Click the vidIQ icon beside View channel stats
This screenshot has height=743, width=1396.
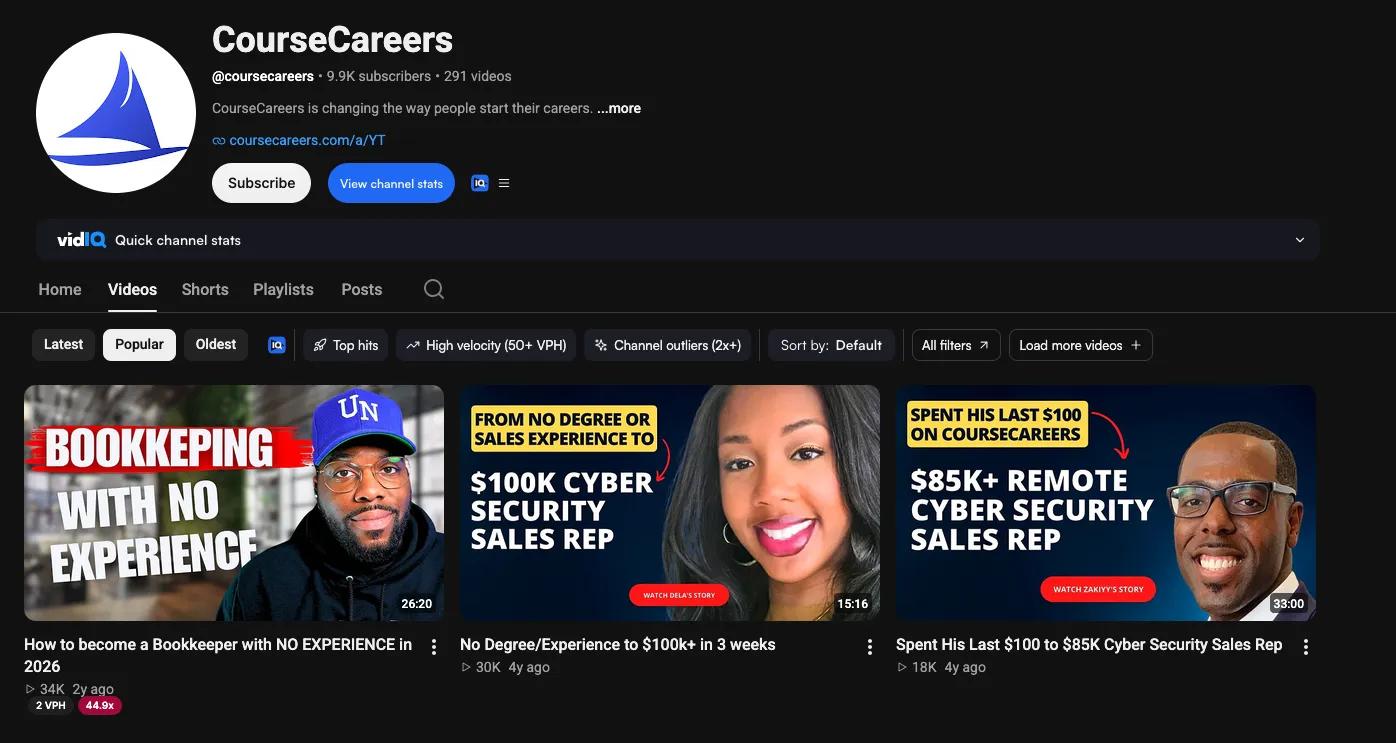tap(480, 183)
